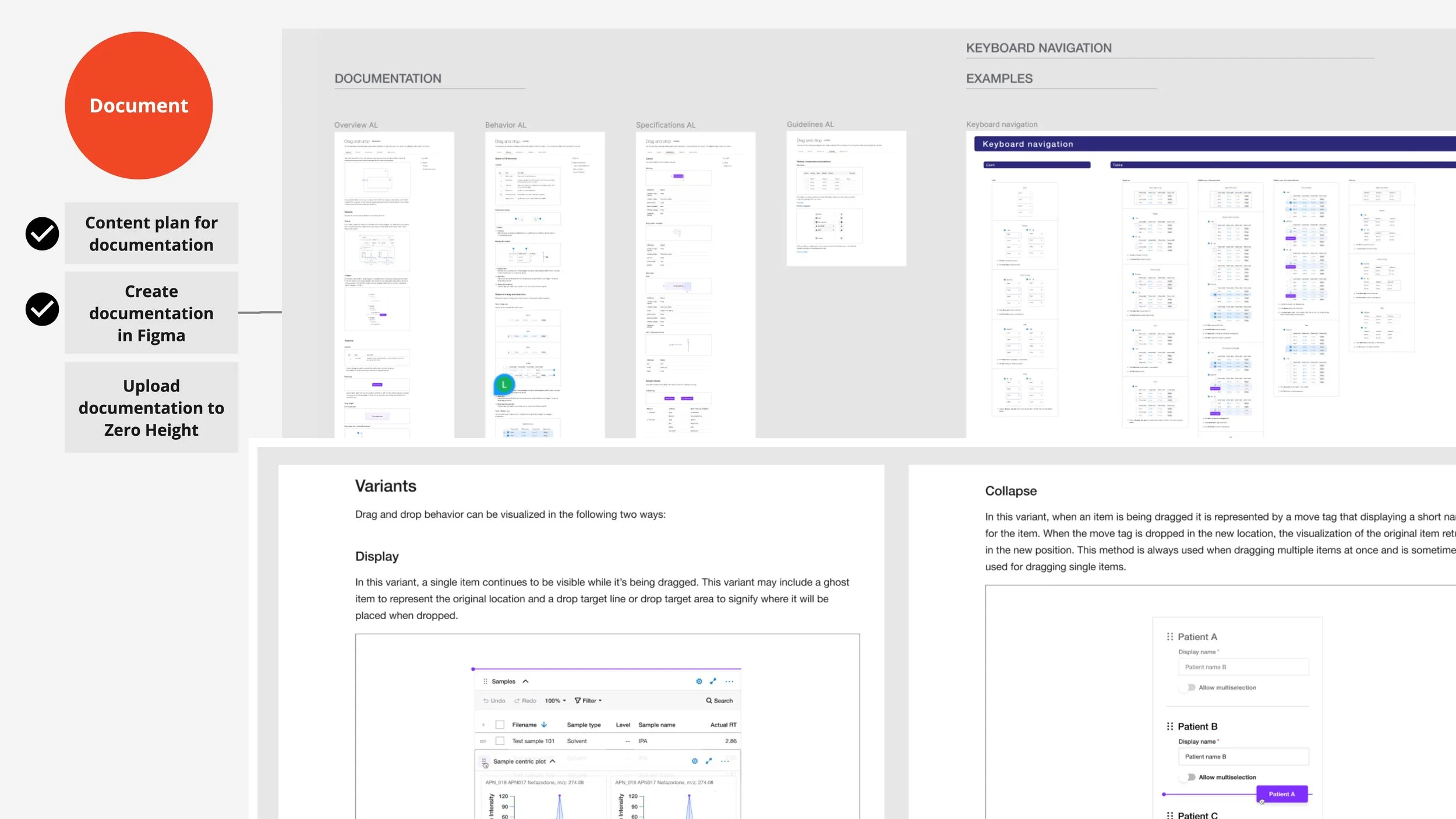Click the Sample centric plot gear icon

[x=694, y=761]
